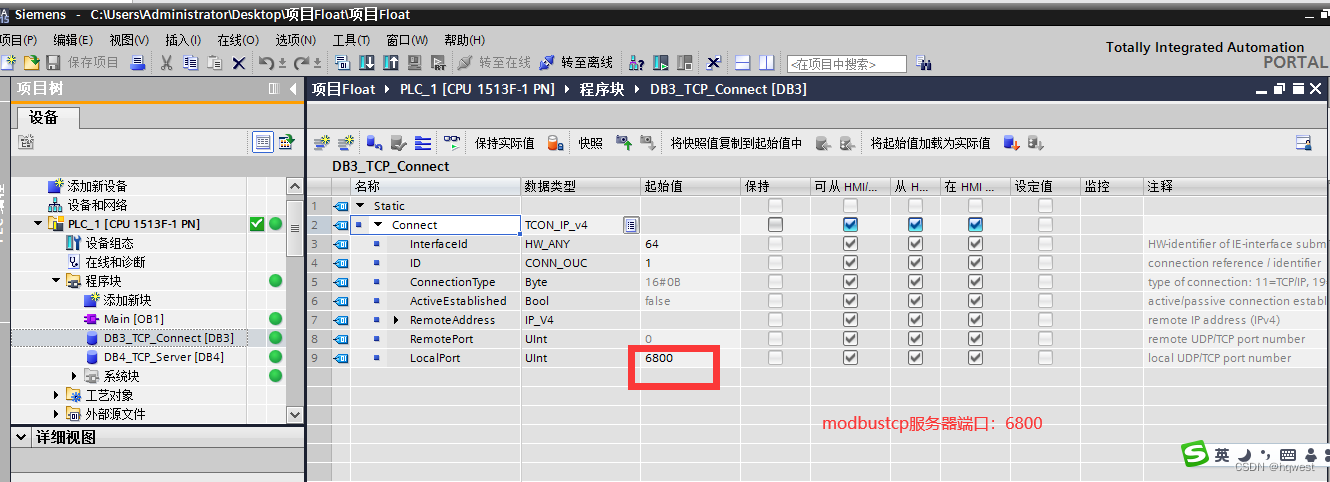Screen dimensions: 1330x482
Task: Click the Upload from device icon
Action: [x=391, y=63]
